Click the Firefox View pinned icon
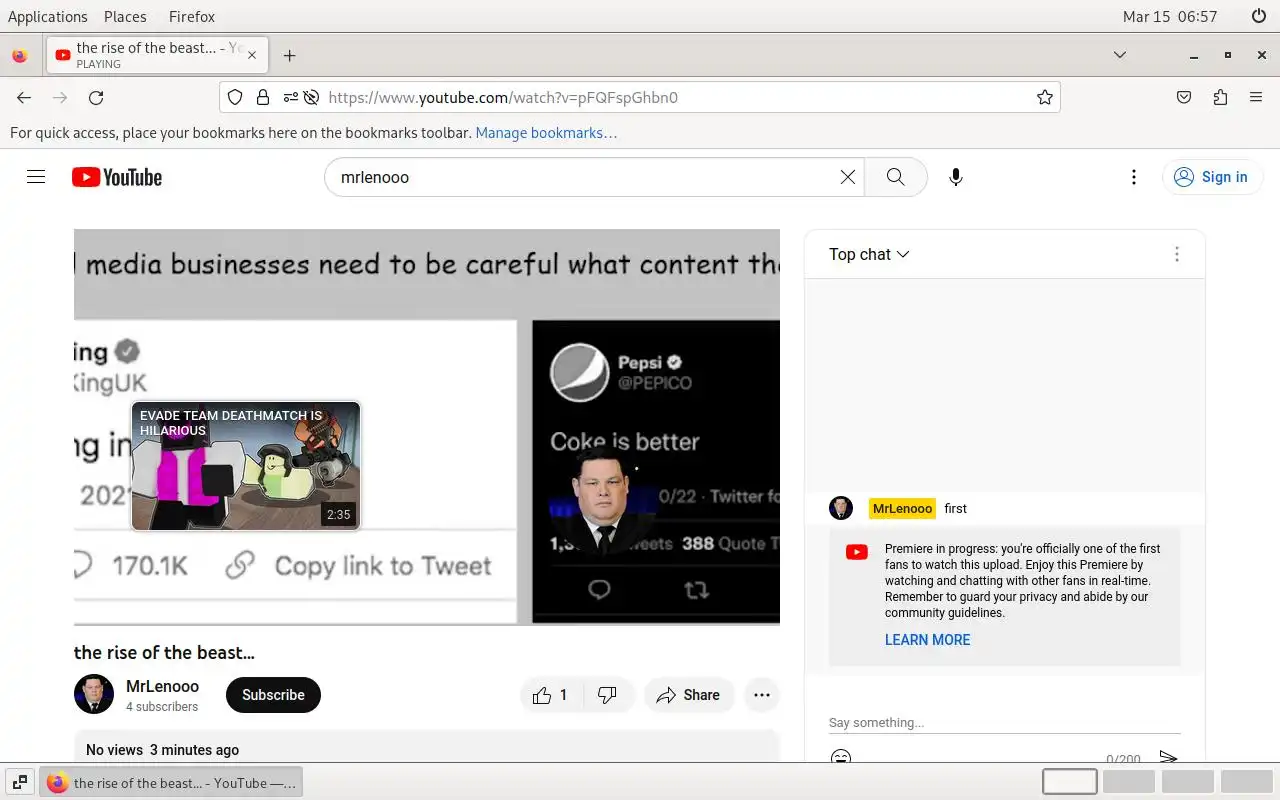Image resolution: width=1280 pixels, height=800 pixels. coord(20,55)
